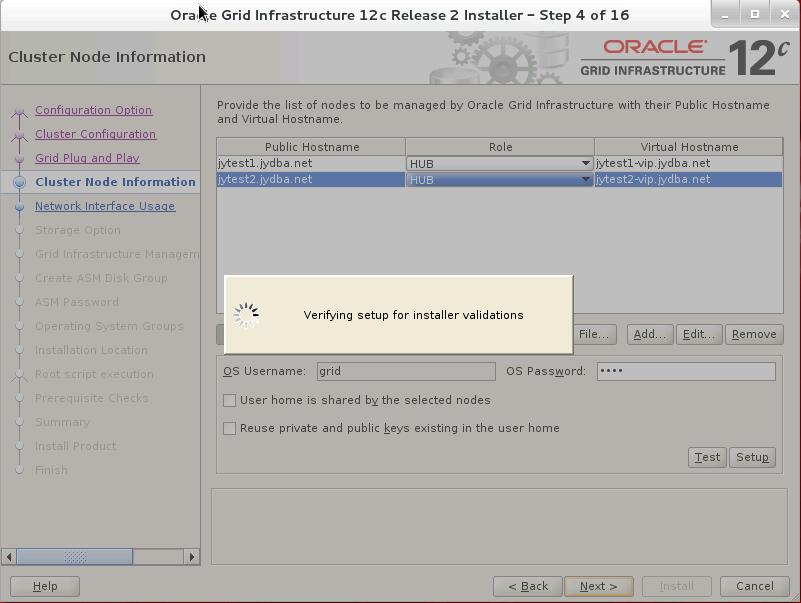
Task: Focus the OS Username field
Action: (x=406, y=372)
